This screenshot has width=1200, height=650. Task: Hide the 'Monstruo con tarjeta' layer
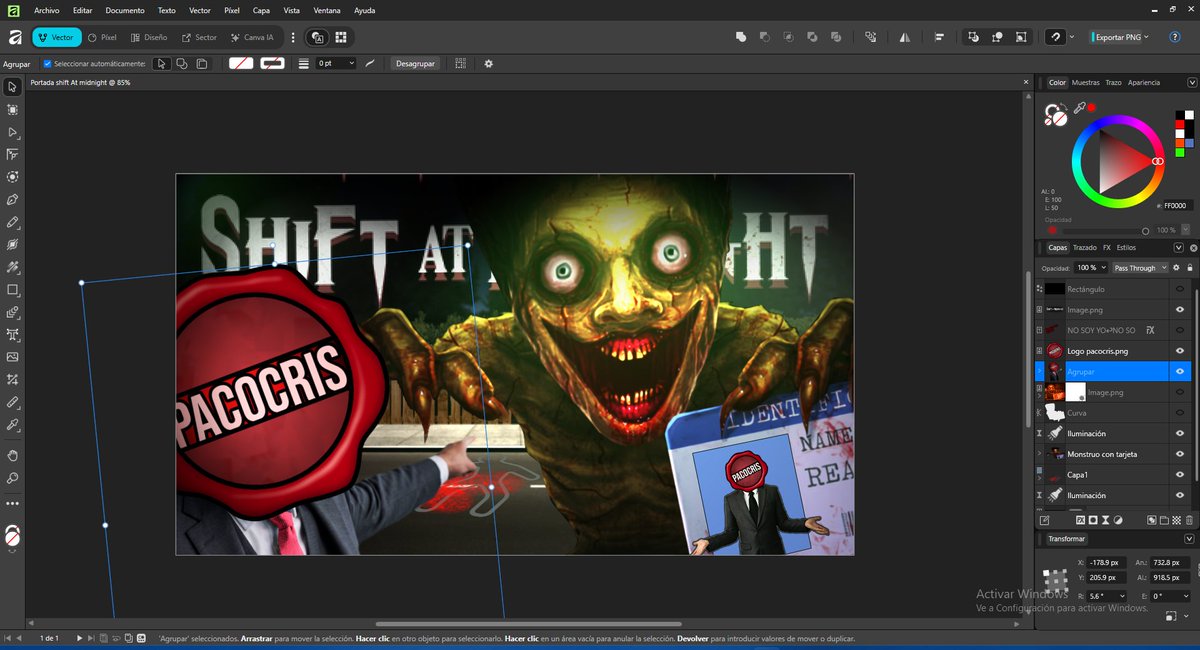tap(1180, 454)
